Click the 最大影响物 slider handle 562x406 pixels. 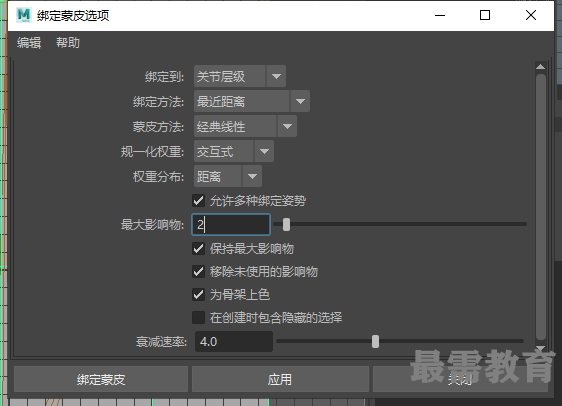pos(286,225)
